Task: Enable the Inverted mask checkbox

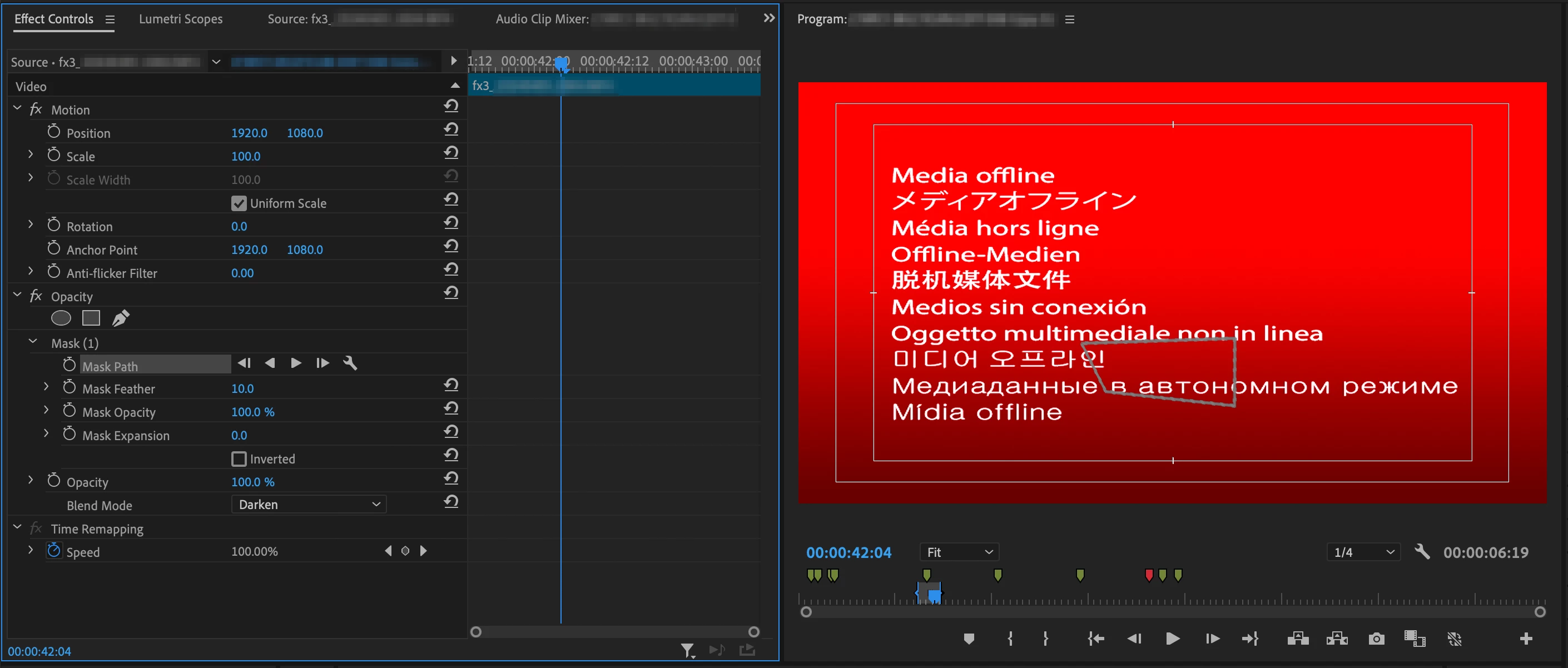Action: tap(239, 458)
